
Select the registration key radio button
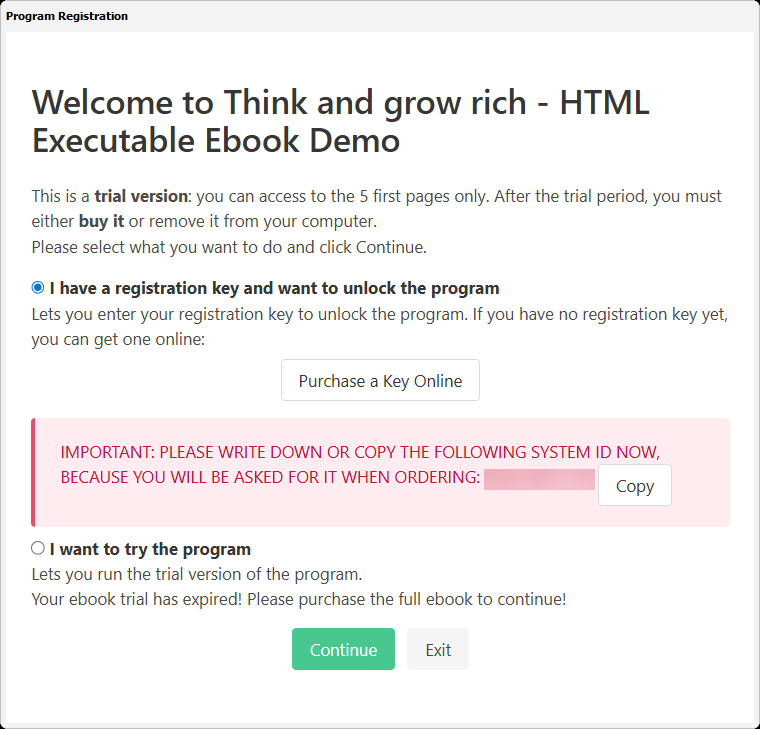38,288
